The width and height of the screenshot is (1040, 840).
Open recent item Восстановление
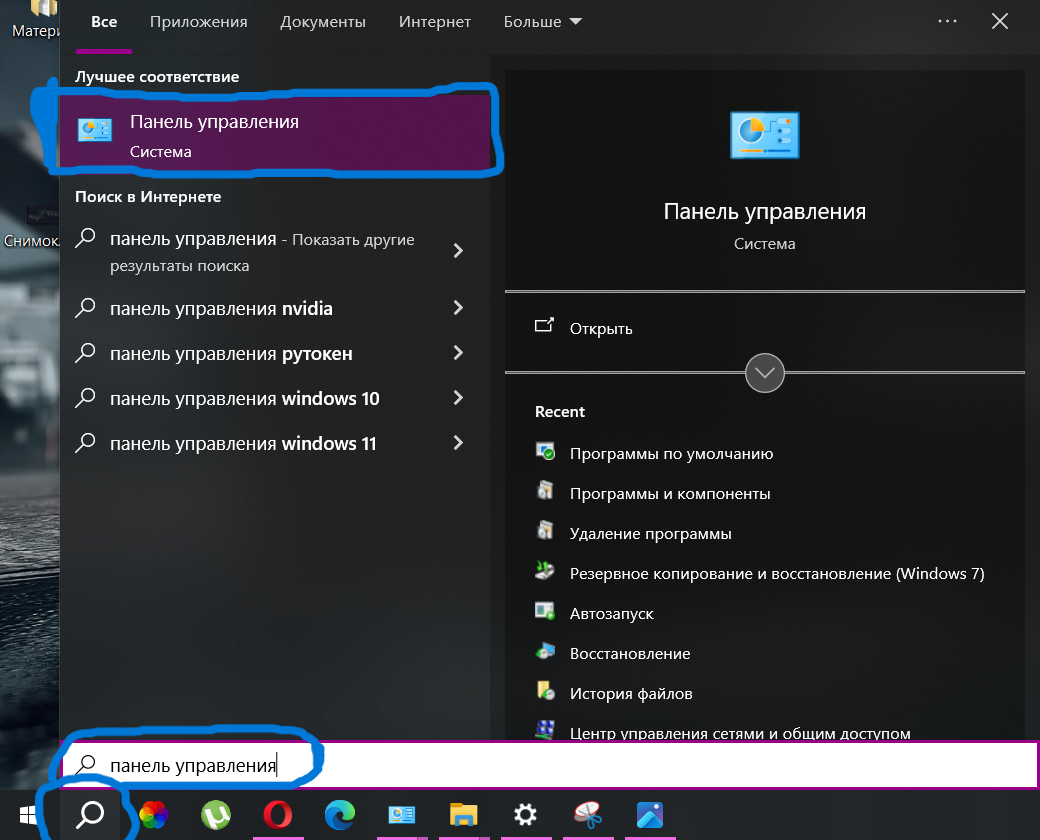click(x=630, y=654)
